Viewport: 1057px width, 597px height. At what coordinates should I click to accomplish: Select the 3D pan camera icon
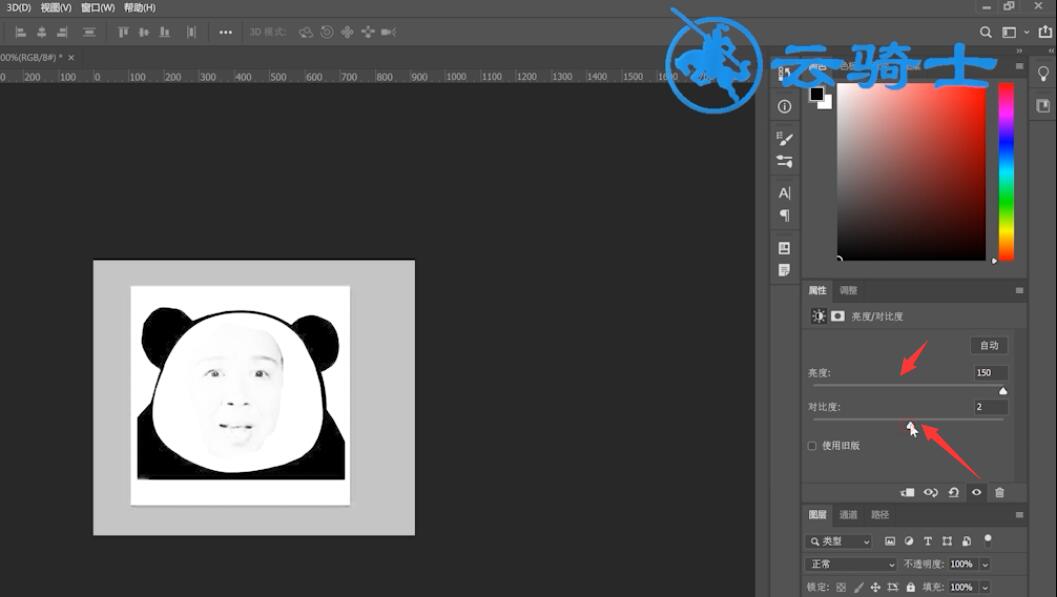pyautogui.click(x=347, y=32)
